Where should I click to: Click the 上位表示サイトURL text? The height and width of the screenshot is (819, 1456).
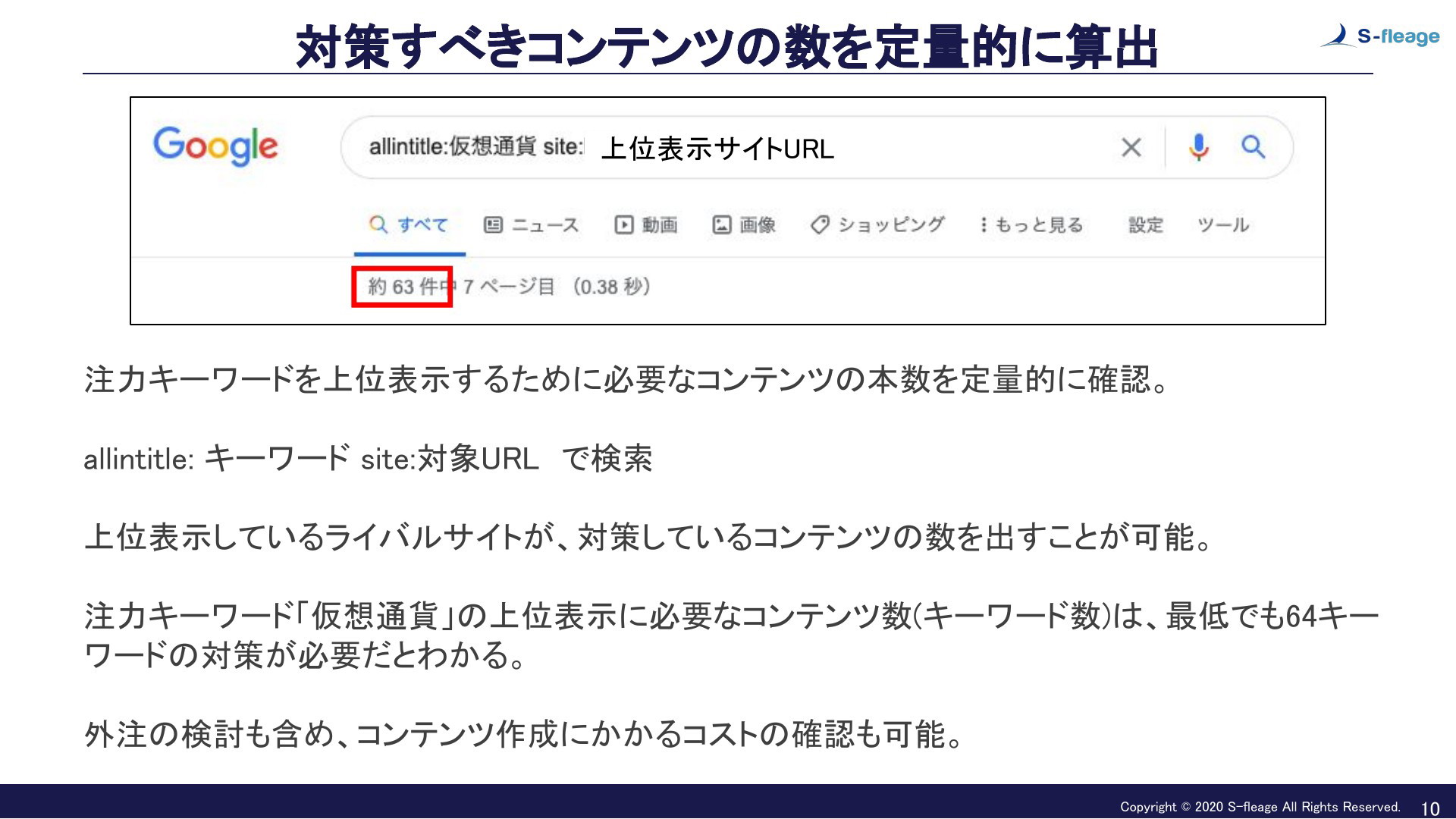pyautogui.click(x=717, y=149)
